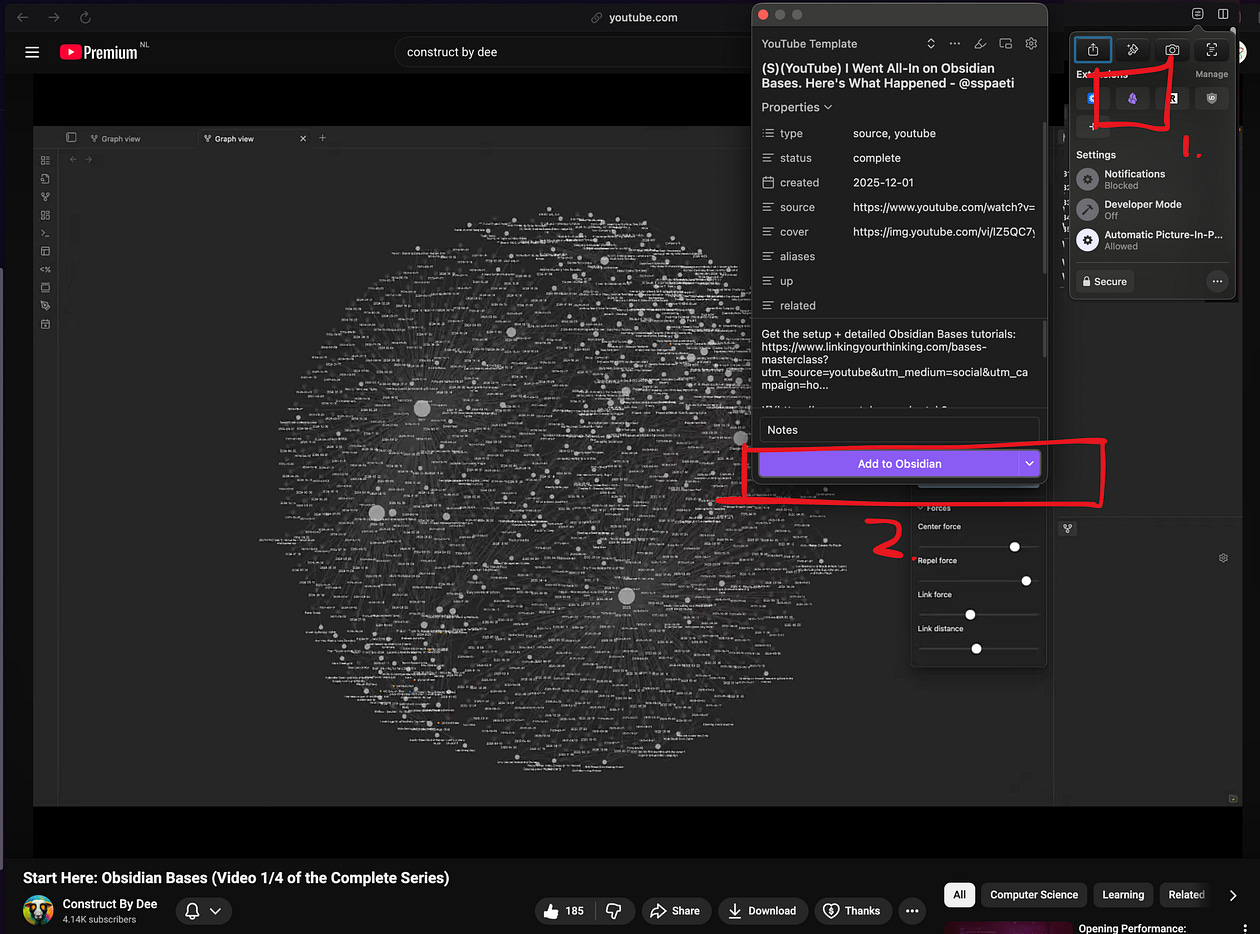Close the active Graph view tab
The image size is (1260, 934).
pos(303,139)
